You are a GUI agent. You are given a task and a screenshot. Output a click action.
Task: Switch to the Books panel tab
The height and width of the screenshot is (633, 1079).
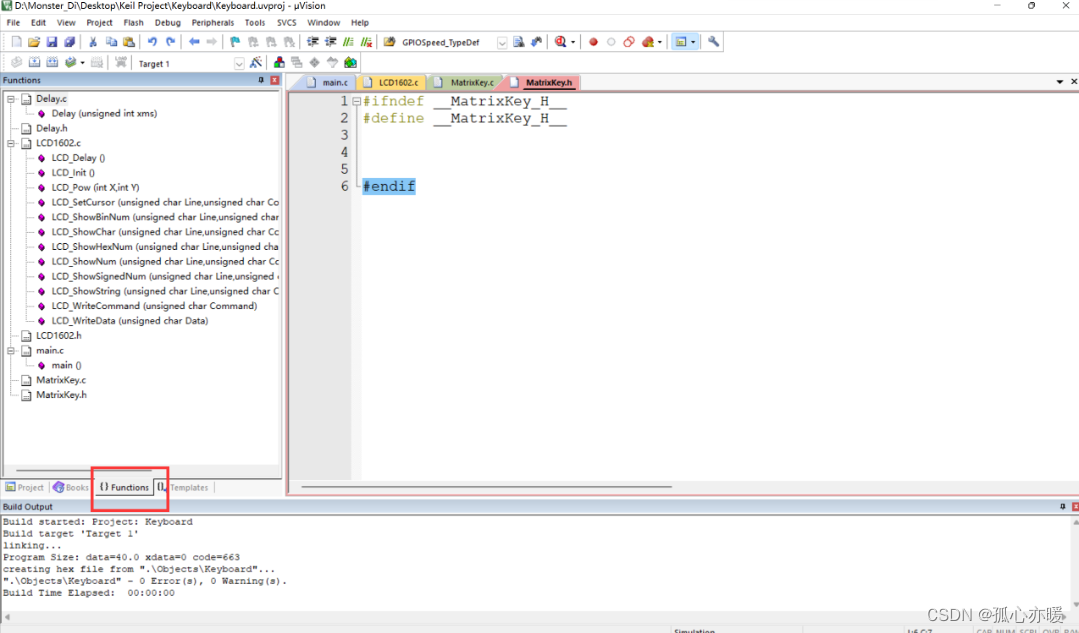point(71,487)
